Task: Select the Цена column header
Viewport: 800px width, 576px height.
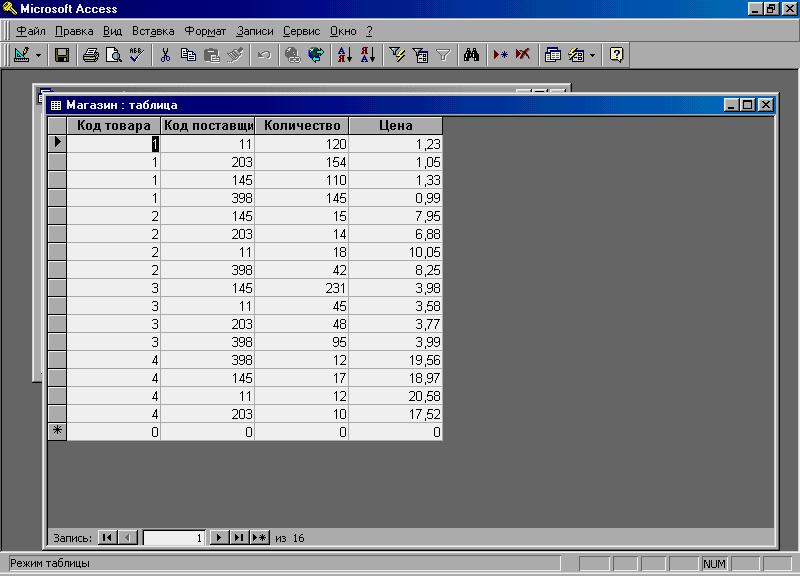Action: [395, 126]
